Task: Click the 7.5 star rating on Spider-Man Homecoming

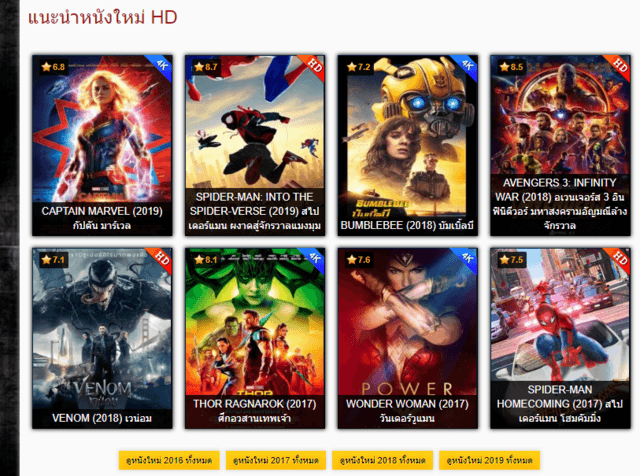Action: point(511,260)
